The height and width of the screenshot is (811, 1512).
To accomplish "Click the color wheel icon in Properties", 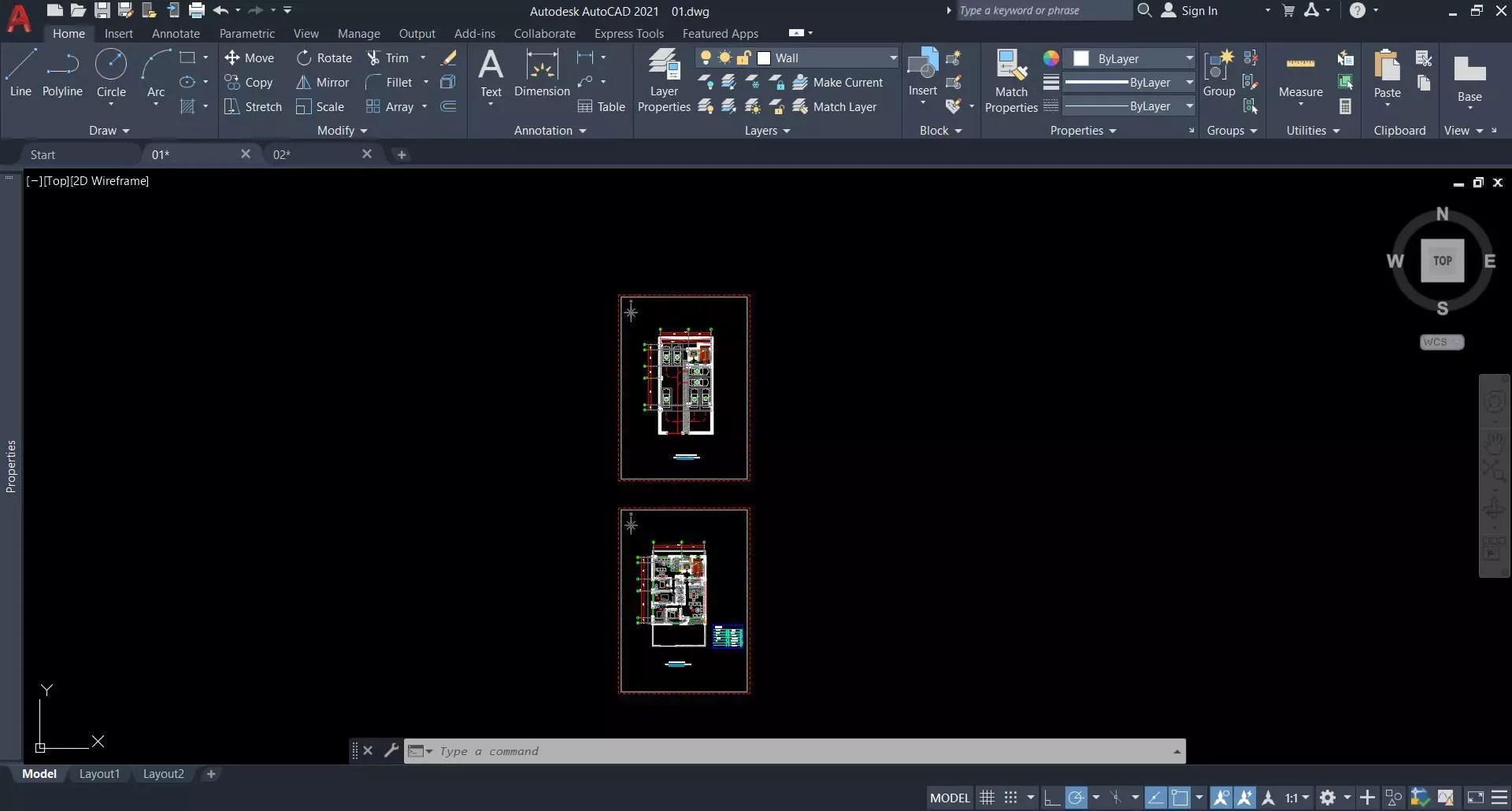I will (1051, 58).
